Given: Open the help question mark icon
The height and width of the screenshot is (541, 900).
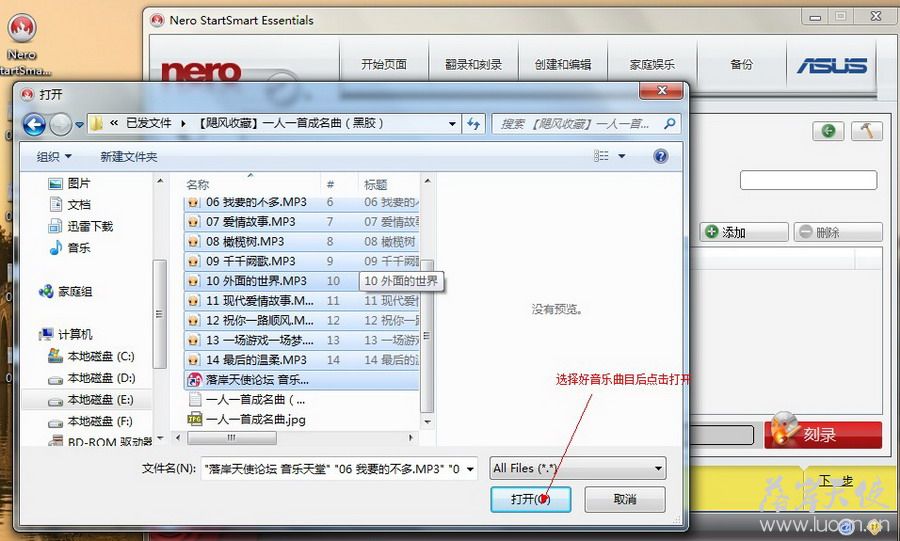Looking at the screenshot, I should [x=661, y=156].
